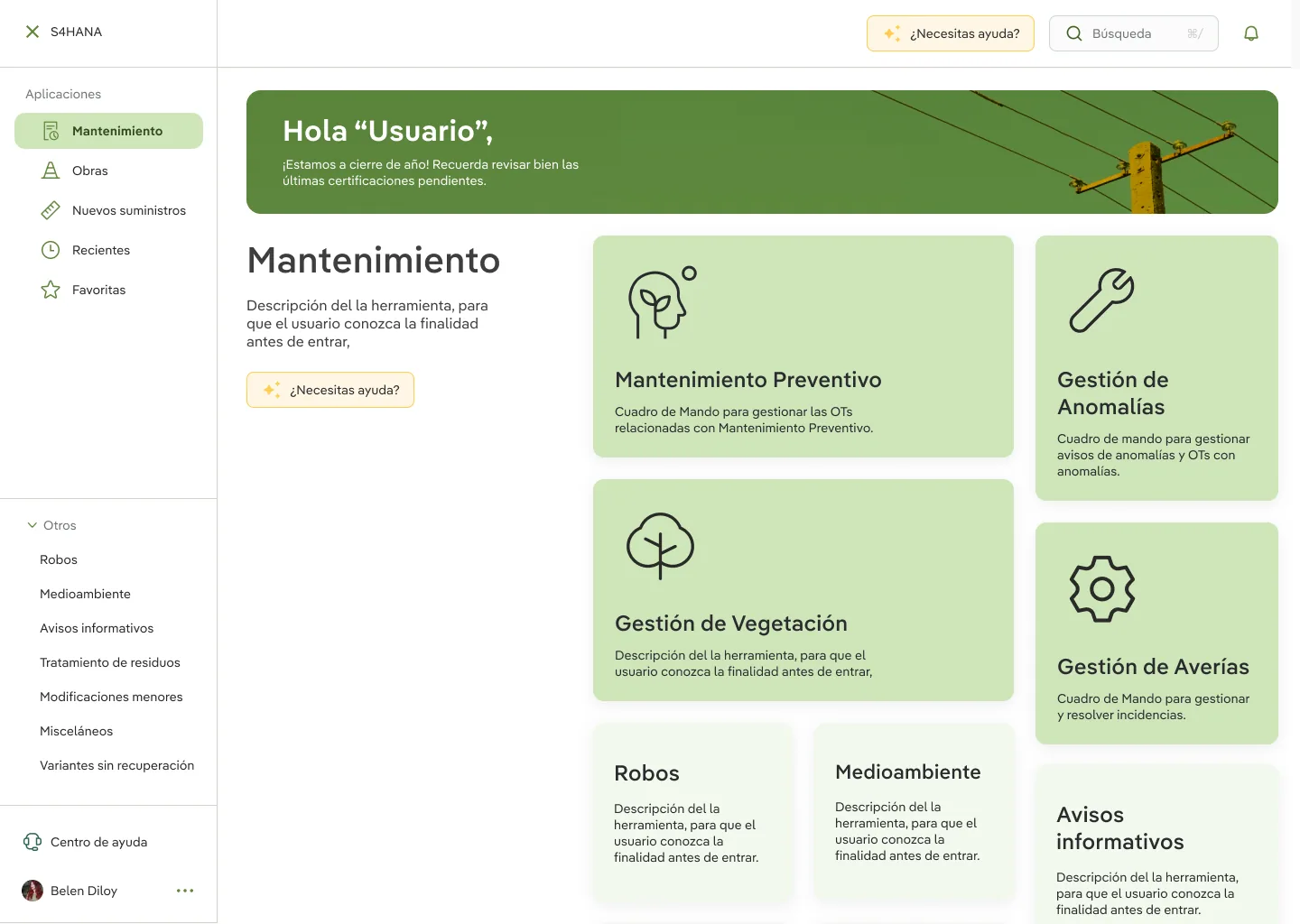The image size is (1300, 924).
Task: Open the Mantenimiento Preventivo card title
Action: [x=748, y=380]
